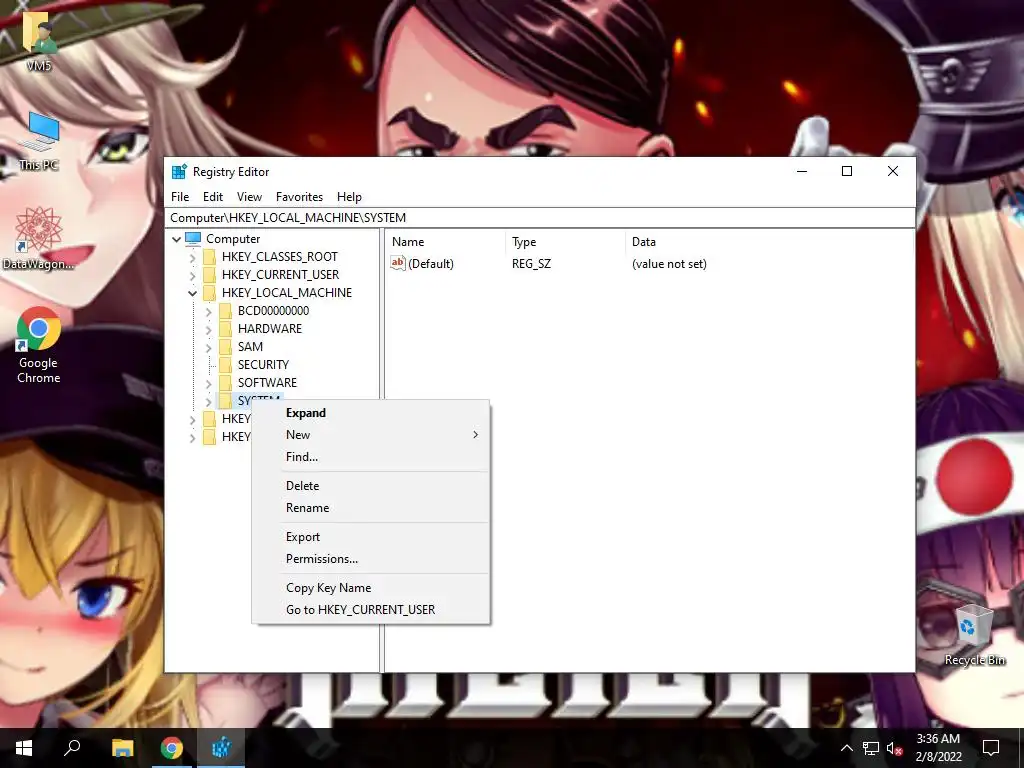This screenshot has width=1024, height=768.
Task: Select the HKEY_CLASSES_ROOT key label
Action: 280,257
